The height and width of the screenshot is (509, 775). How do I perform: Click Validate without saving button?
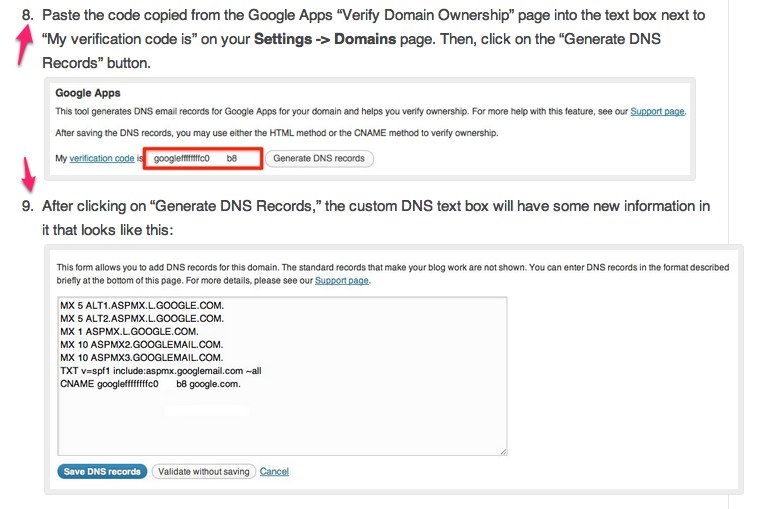click(204, 471)
